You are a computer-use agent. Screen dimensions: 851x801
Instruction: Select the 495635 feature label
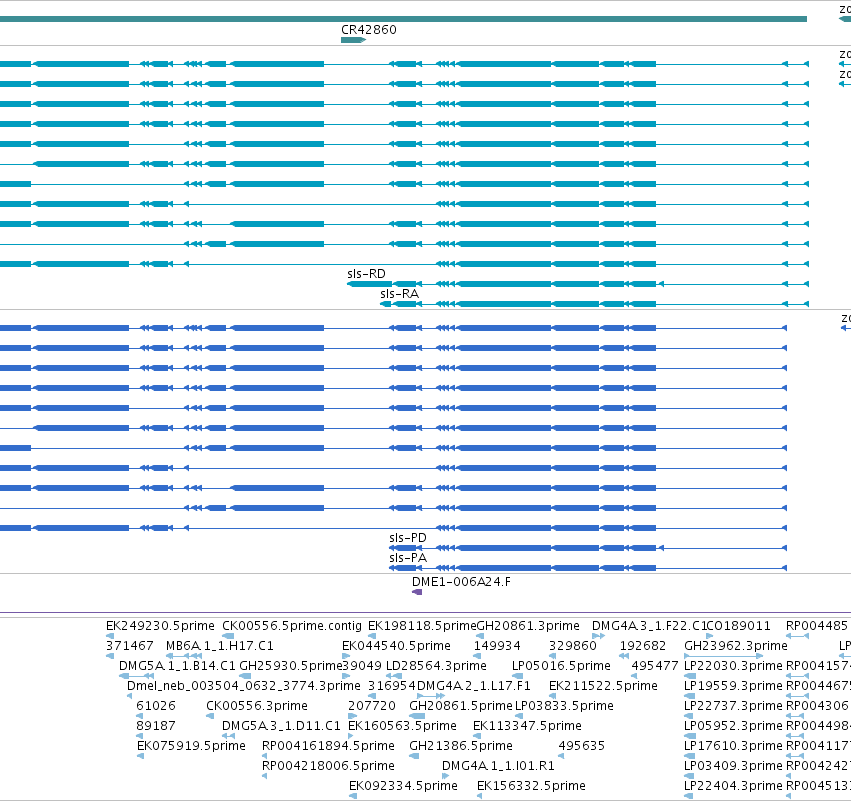[581, 746]
